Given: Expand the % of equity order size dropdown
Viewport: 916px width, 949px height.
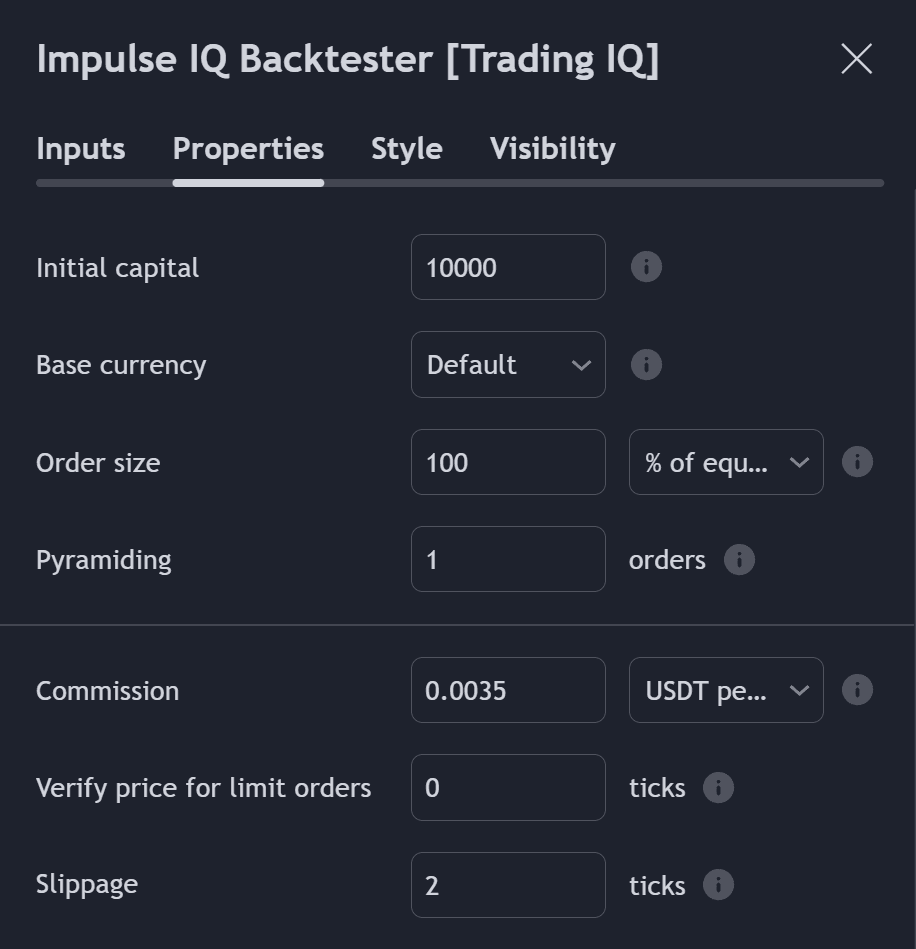Looking at the screenshot, I should (727, 462).
